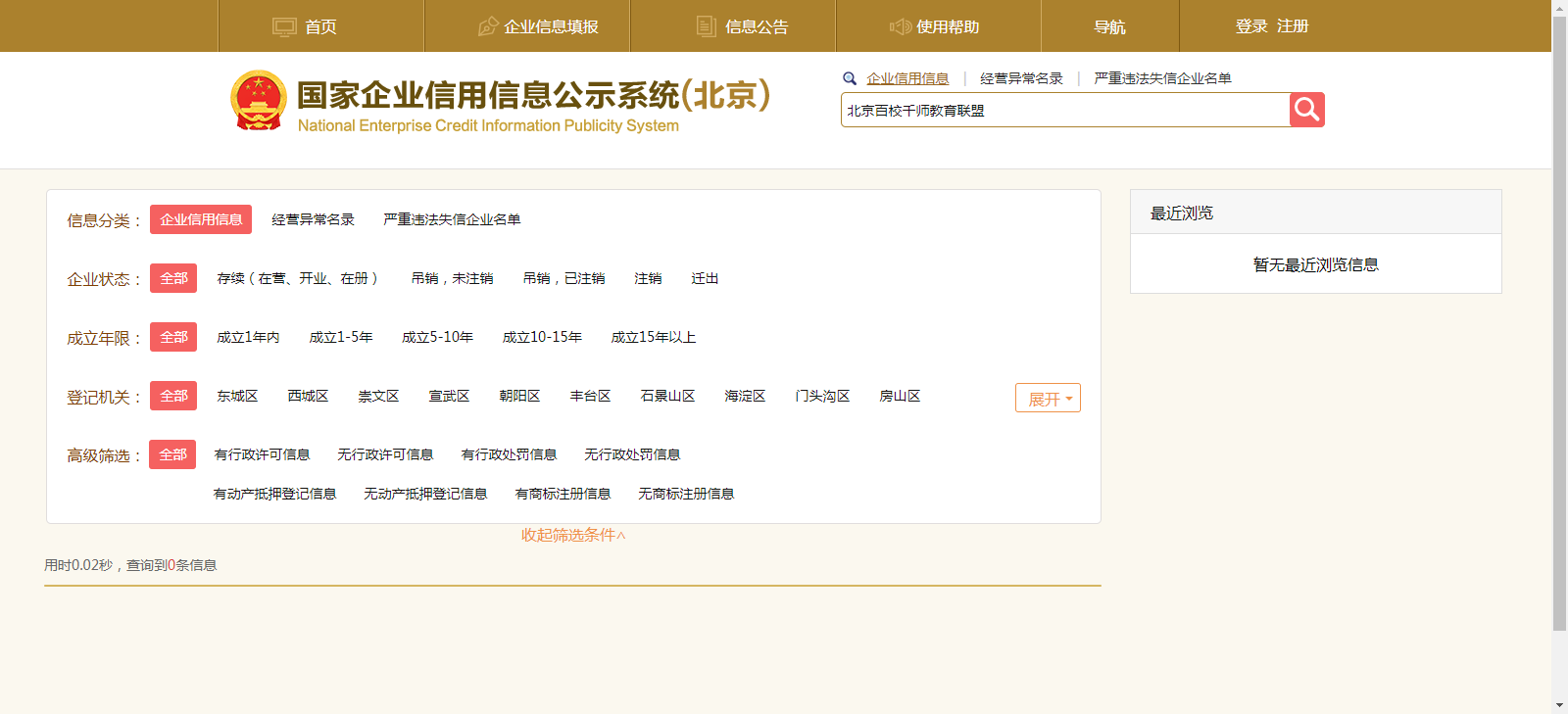Filter by 吊销，未注销 status

click(x=452, y=278)
